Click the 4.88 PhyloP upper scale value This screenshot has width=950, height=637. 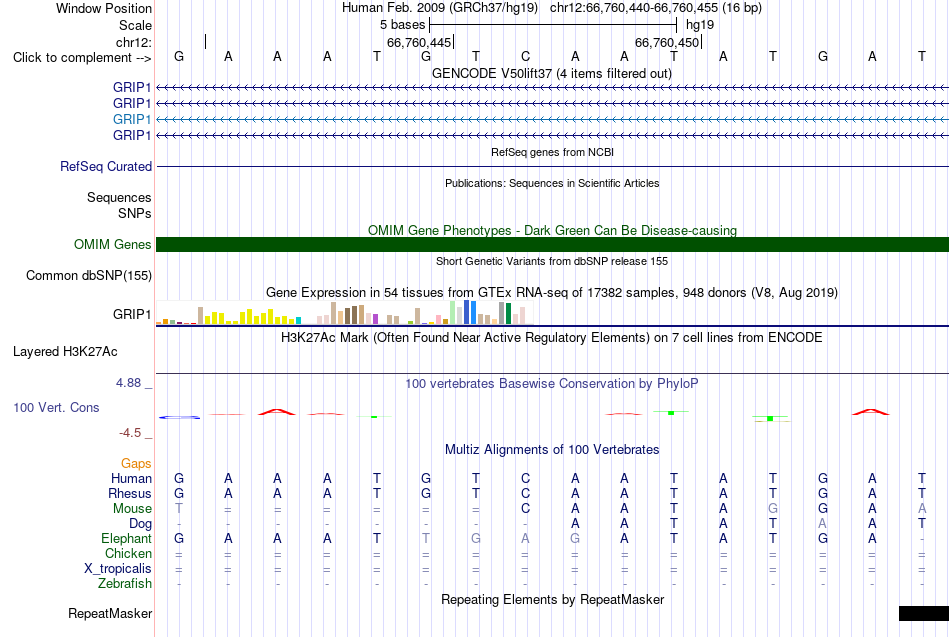(x=128, y=383)
